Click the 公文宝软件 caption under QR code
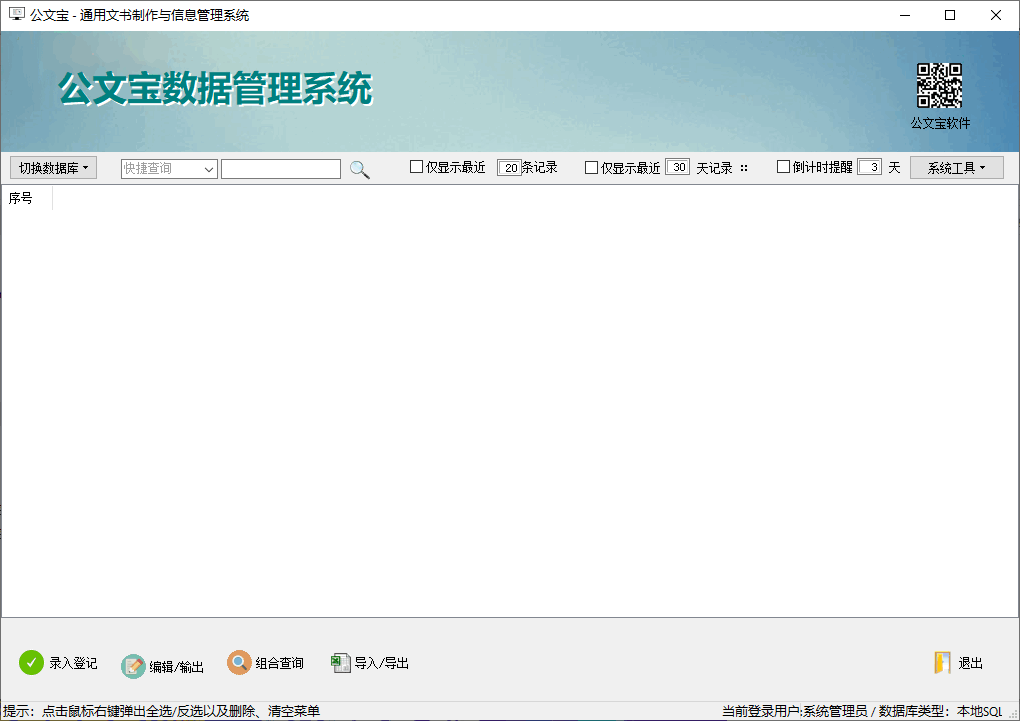Image resolution: width=1020 pixels, height=721 pixels. (939, 123)
